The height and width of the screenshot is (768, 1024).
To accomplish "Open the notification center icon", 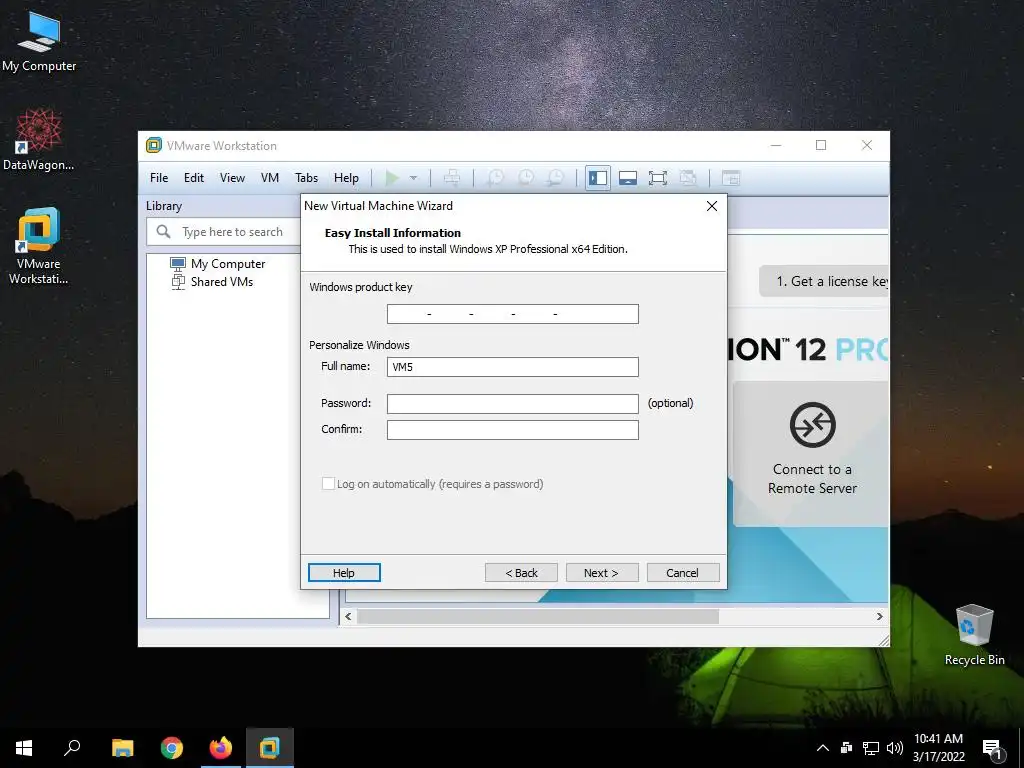I will point(992,749).
